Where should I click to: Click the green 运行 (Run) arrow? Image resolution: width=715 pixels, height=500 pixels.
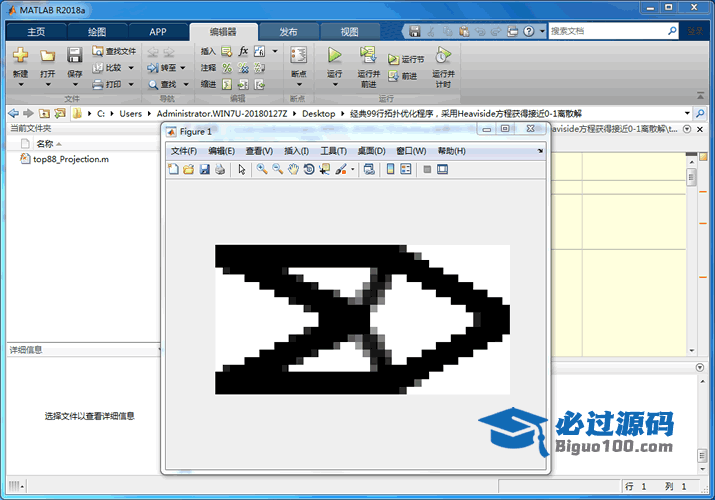(334, 55)
